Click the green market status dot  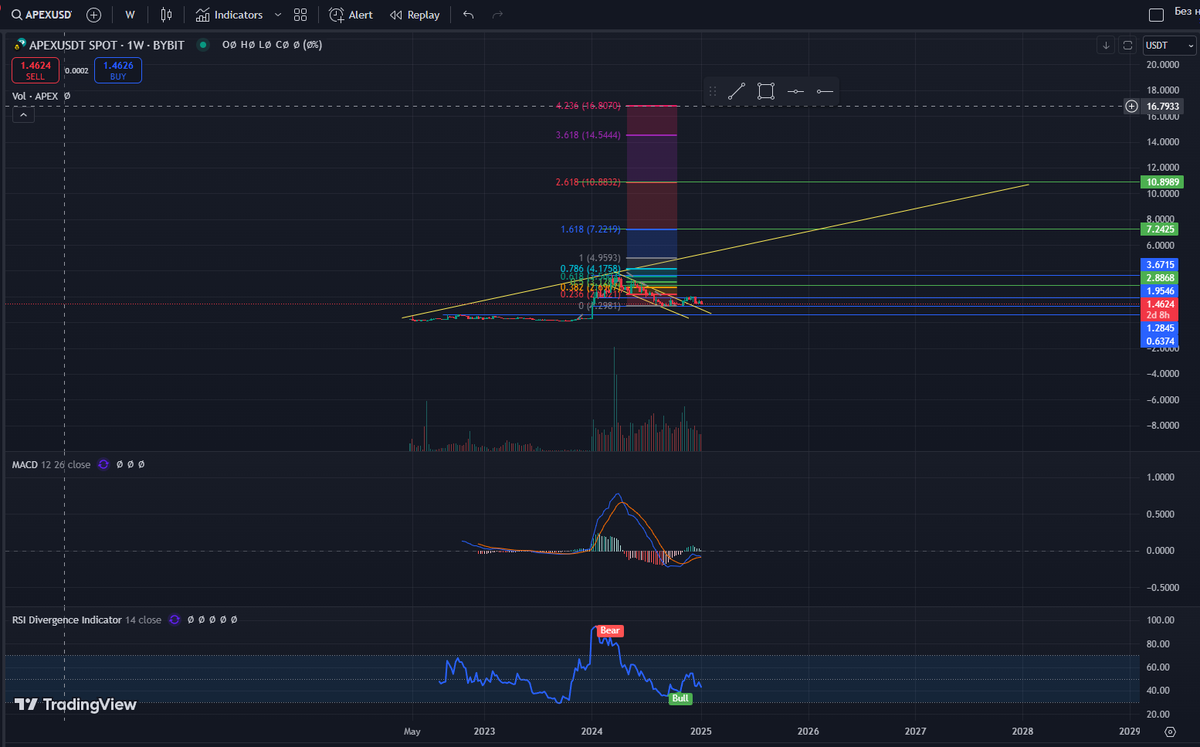pos(204,45)
